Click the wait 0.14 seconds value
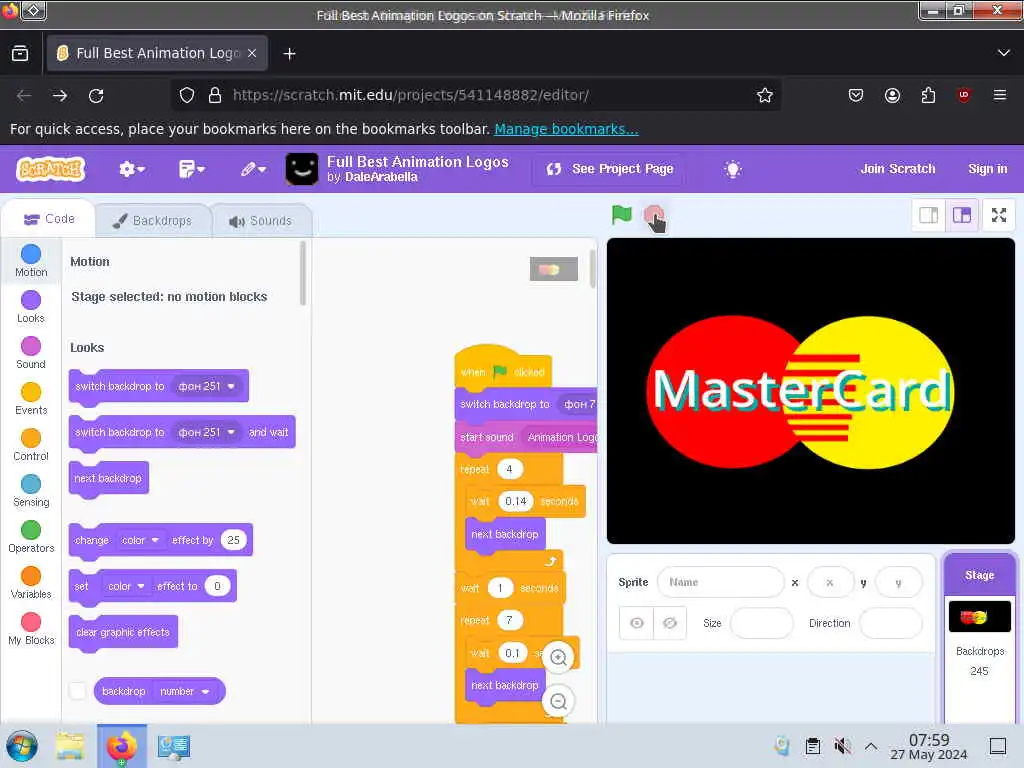This screenshot has width=1024, height=768. pyautogui.click(x=516, y=501)
